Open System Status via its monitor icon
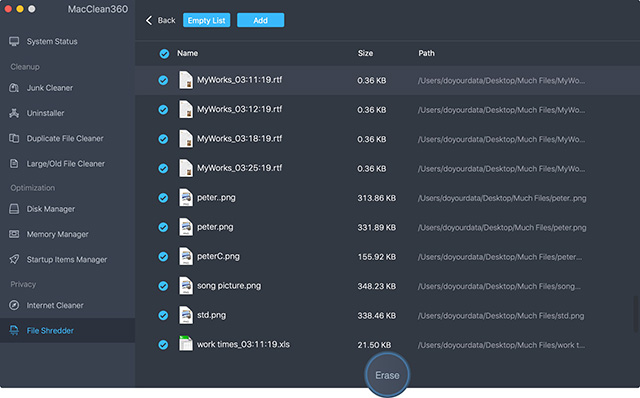Image resolution: width=640 pixels, height=398 pixels. (x=14, y=41)
